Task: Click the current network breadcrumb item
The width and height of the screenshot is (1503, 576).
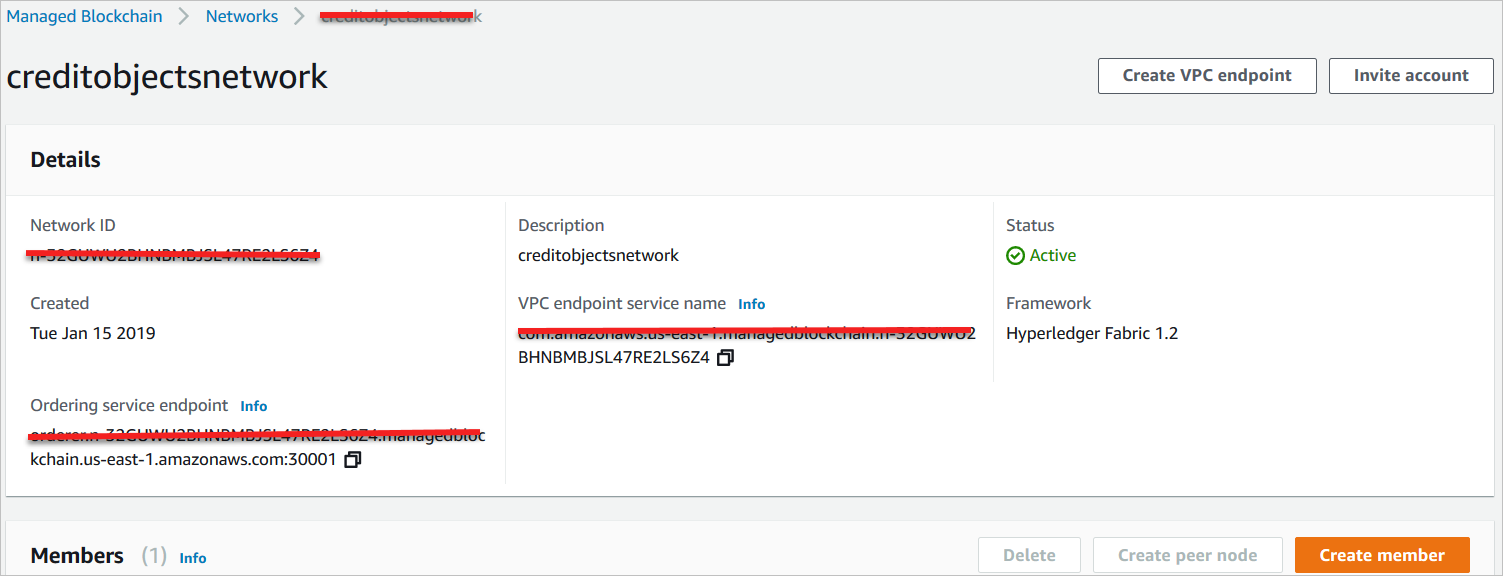Action: (x=400, y=17)
